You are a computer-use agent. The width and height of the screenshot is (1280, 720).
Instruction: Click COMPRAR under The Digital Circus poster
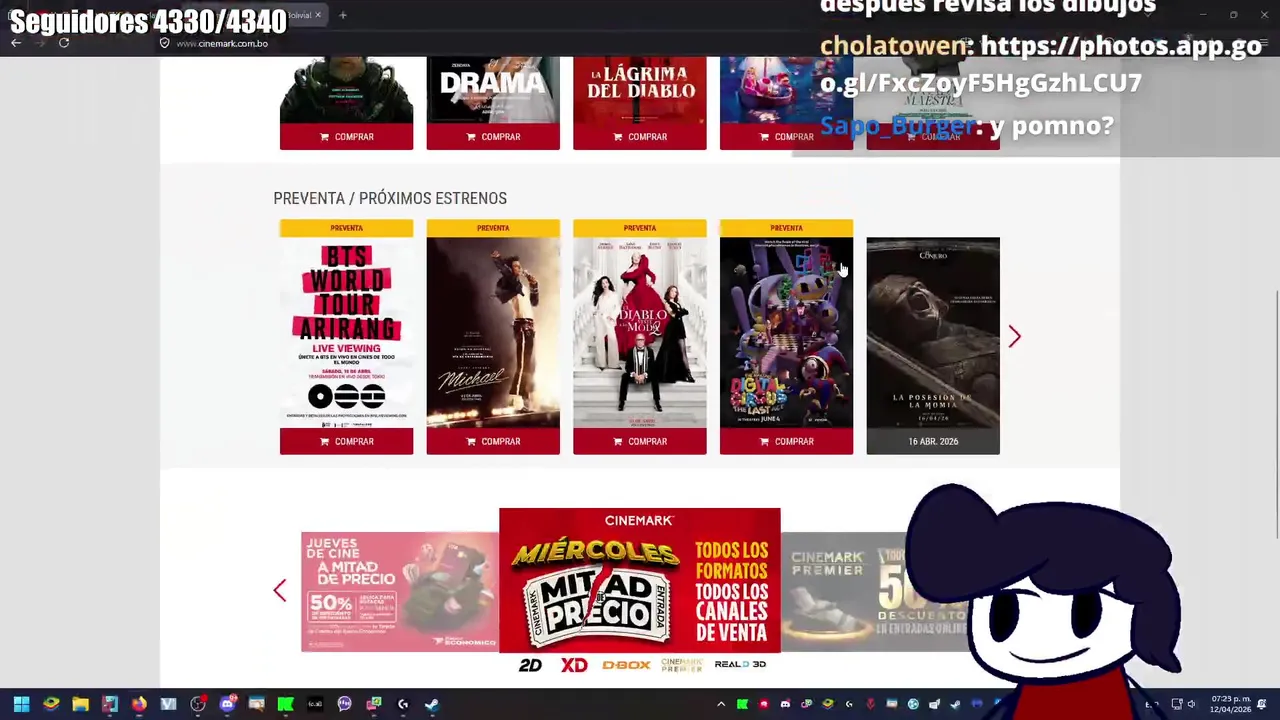[786, 441]
